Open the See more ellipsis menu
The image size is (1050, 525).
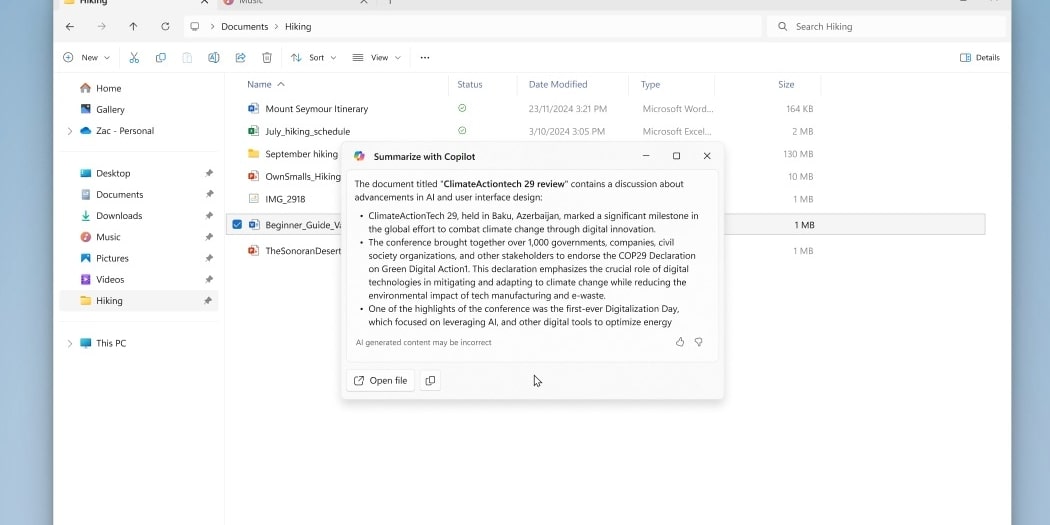[425, 58]
